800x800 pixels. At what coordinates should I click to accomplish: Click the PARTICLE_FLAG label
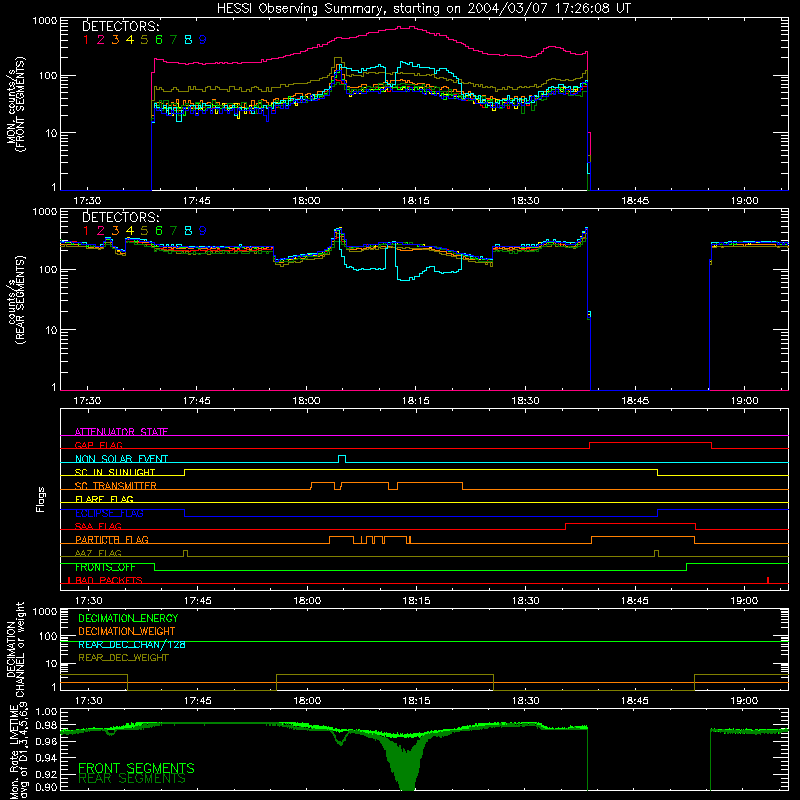(112, 539)
